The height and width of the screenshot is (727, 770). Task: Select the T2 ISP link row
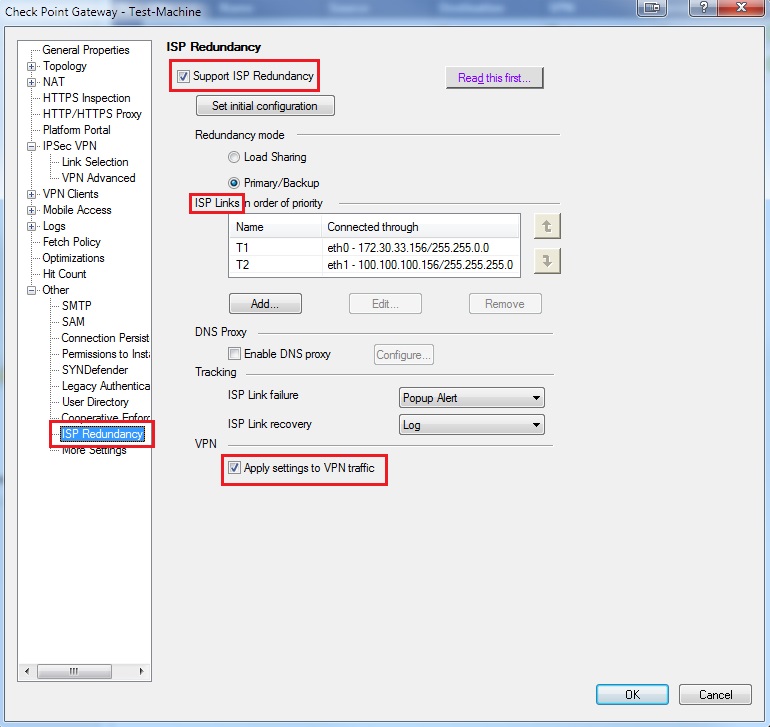374,265
